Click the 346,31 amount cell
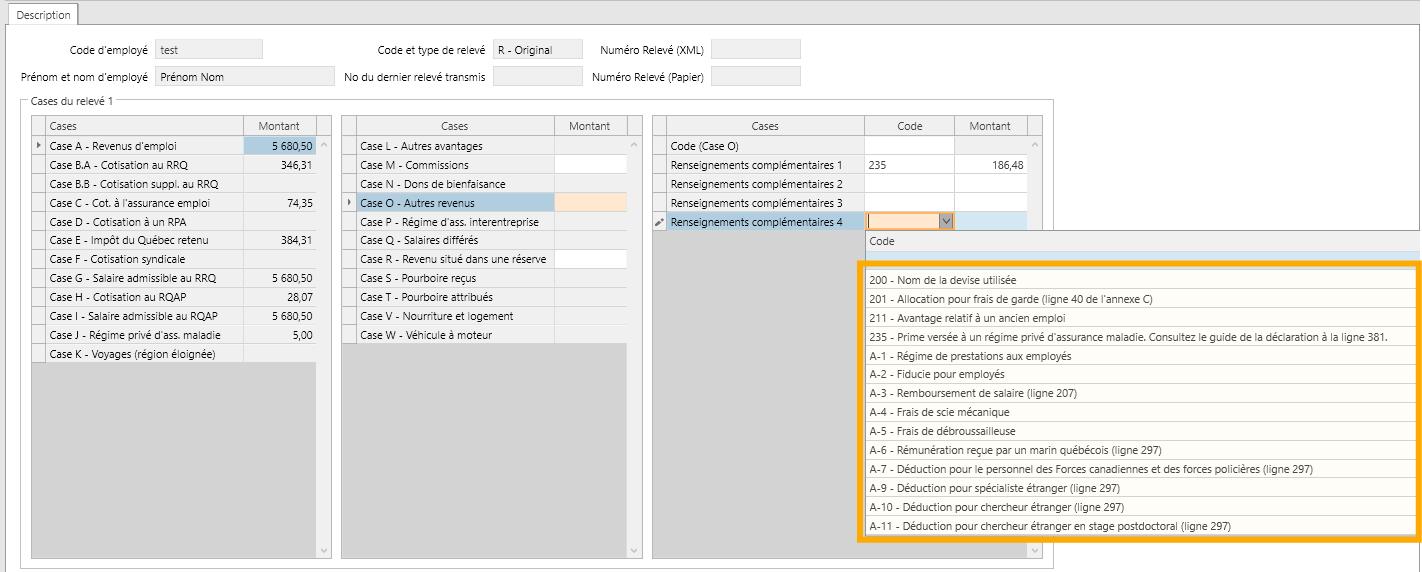Image resolution: width=1422 pixels, height=572 pixels. click(x=280, y=165)
